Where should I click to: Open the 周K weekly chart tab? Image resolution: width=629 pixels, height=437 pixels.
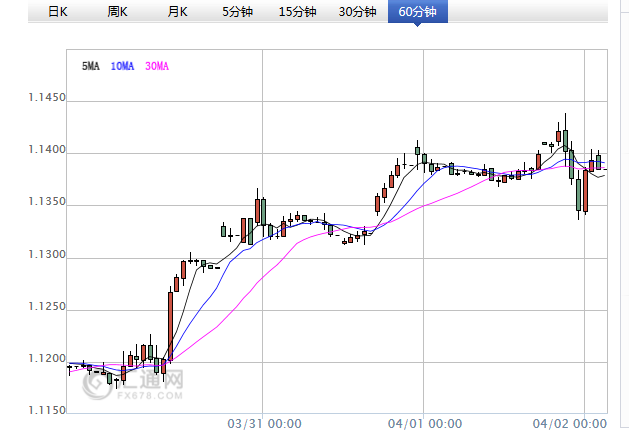point(118,12)
